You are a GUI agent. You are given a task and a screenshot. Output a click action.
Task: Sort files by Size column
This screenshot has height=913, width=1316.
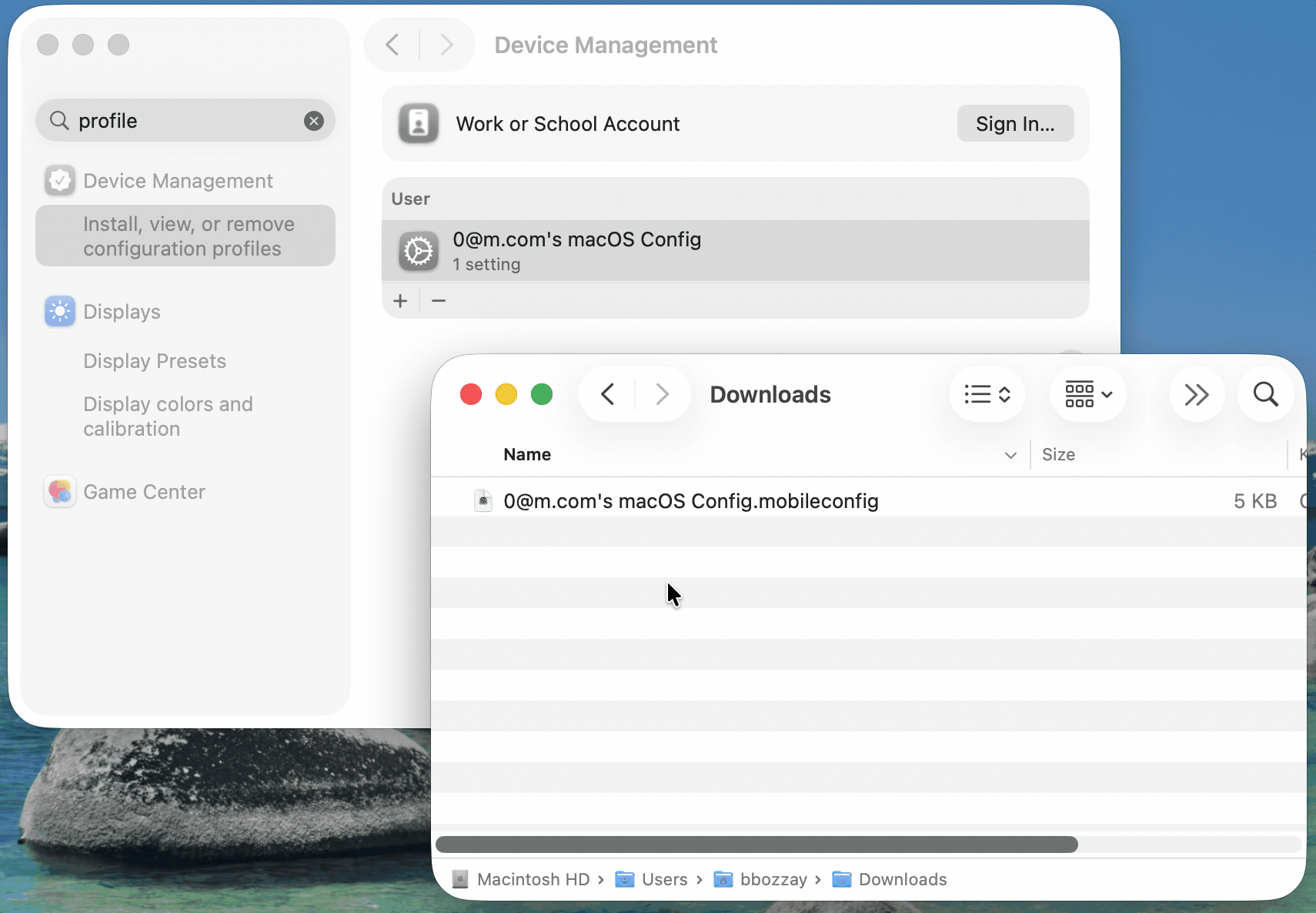[x=1058, y=455]
